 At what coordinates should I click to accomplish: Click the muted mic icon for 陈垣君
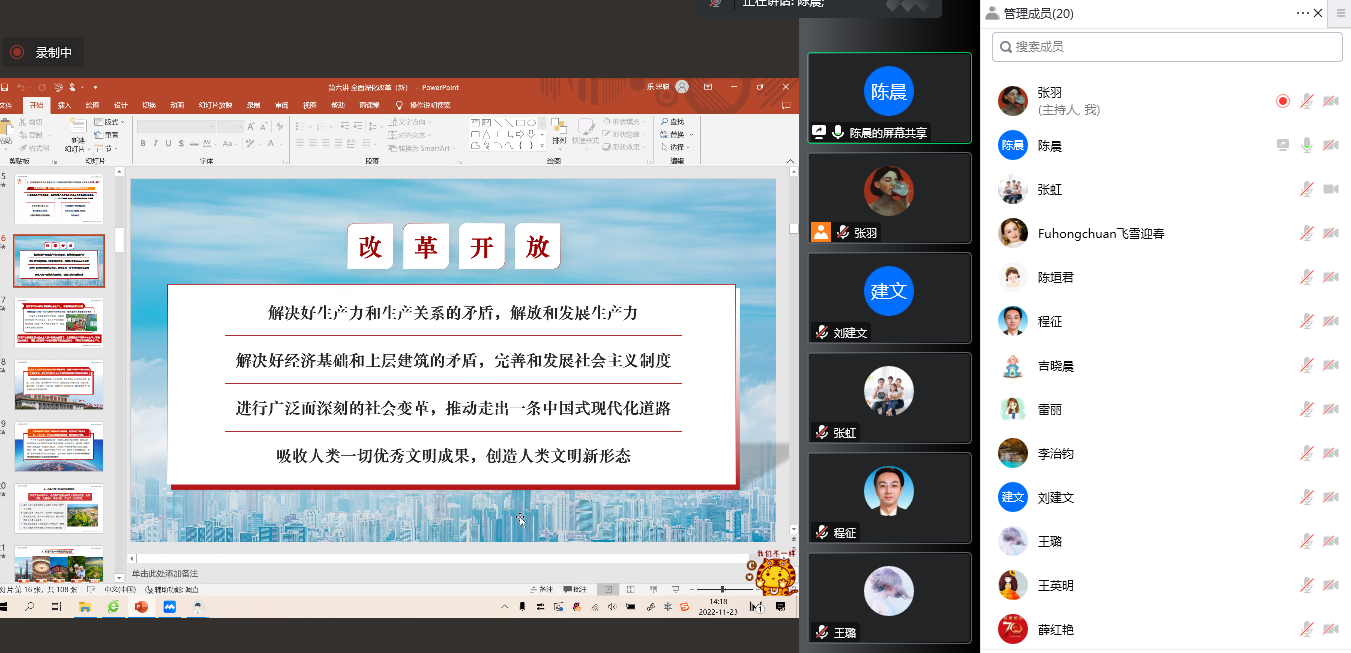click(x=1306, y=277)
